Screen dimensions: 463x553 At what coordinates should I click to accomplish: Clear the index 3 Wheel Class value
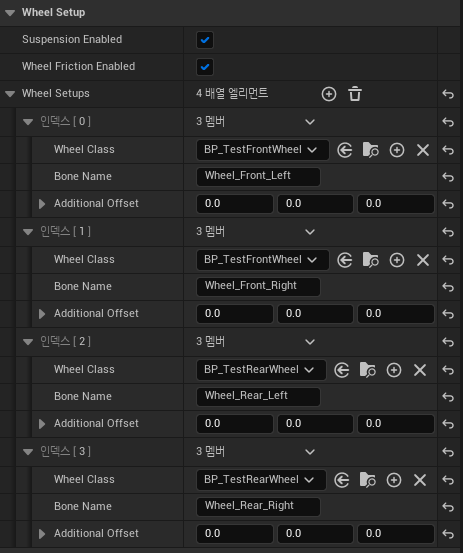pos(420,480)
